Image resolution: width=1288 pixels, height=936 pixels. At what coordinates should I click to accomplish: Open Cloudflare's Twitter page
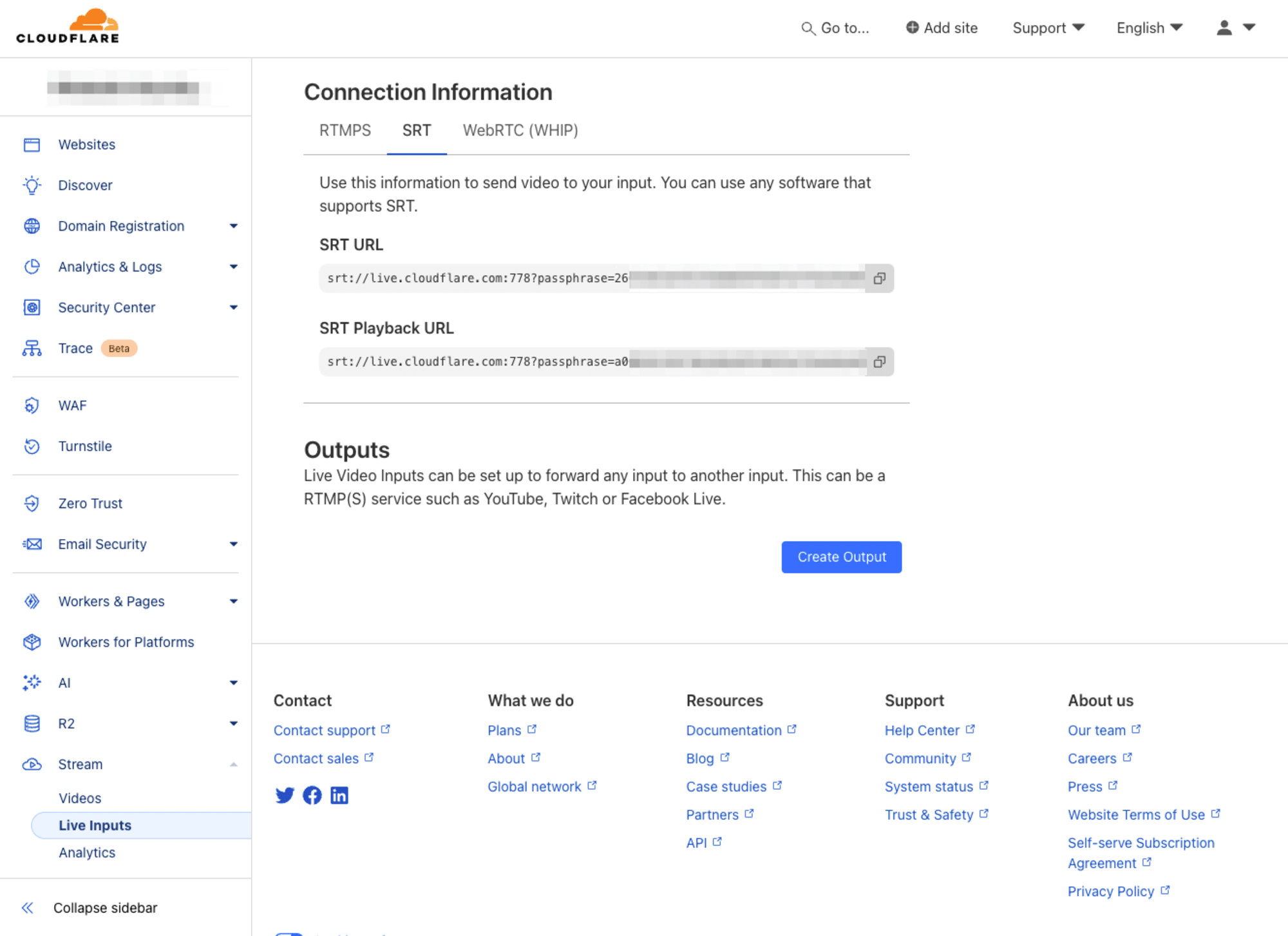(285, 796)
